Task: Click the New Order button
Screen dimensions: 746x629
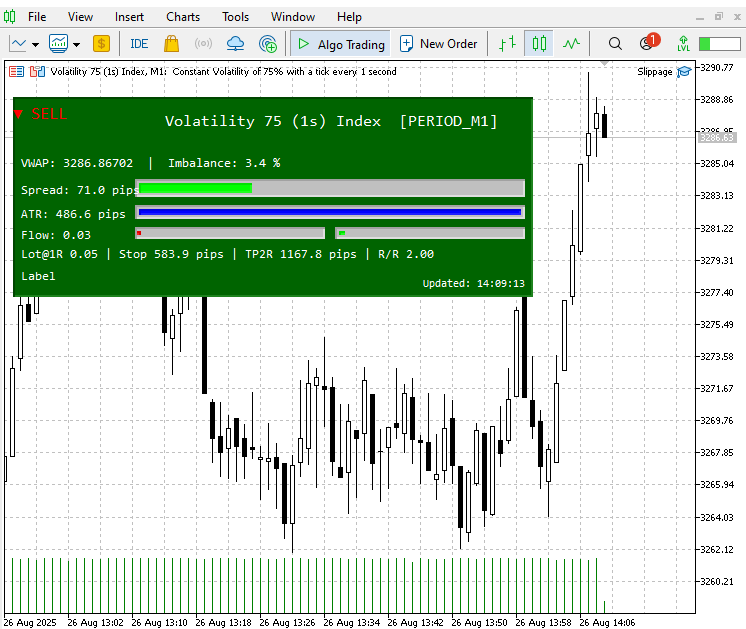Action: (x=438, y=44)
